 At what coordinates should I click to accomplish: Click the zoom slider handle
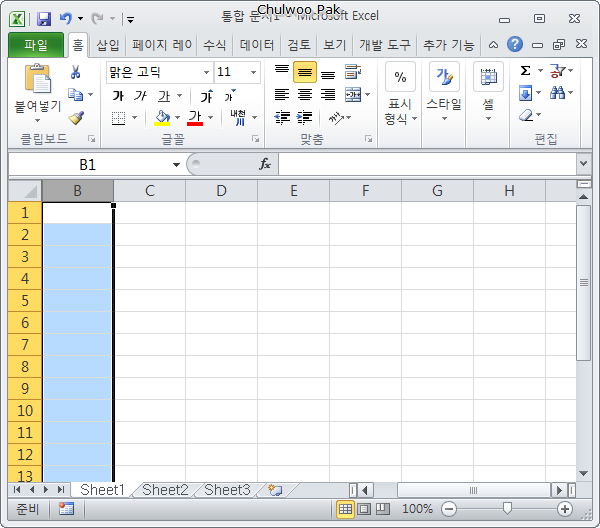[x=507, y=508]
